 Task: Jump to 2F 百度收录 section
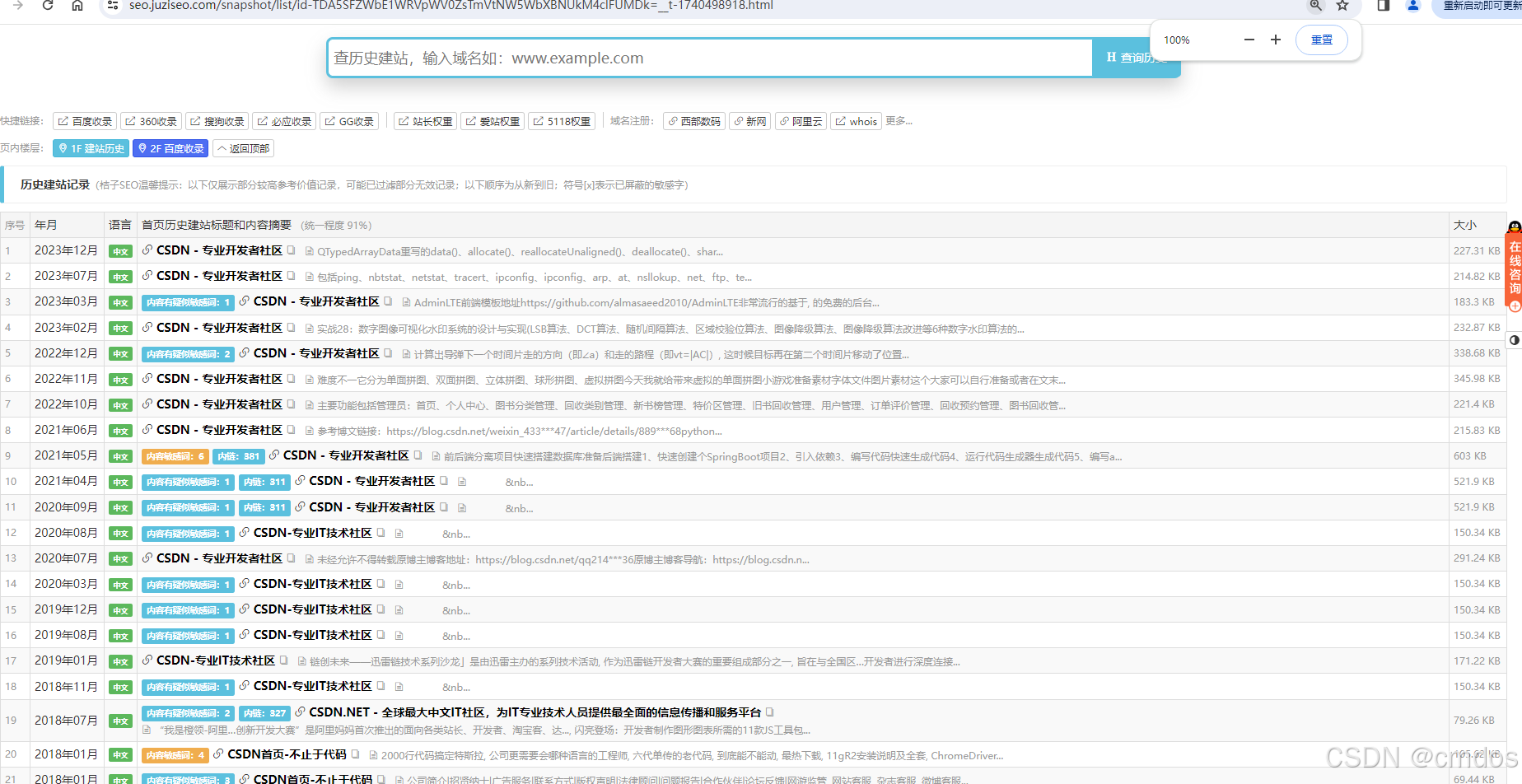point(171,148)
